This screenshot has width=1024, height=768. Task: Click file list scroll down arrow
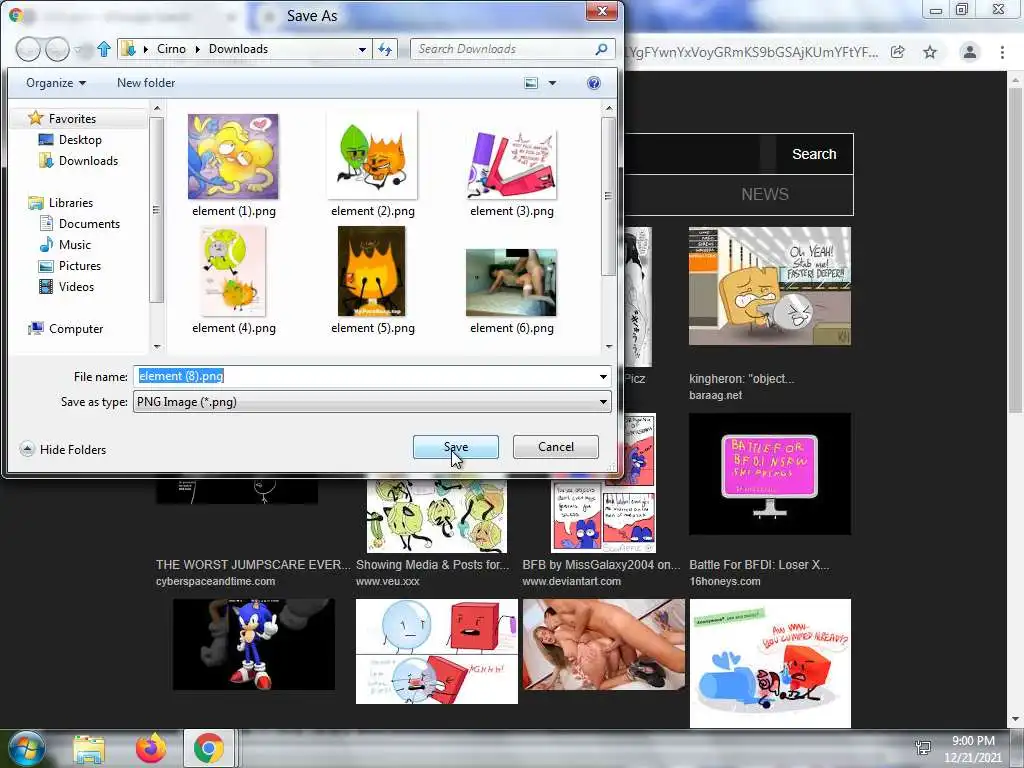click(609, 347)
